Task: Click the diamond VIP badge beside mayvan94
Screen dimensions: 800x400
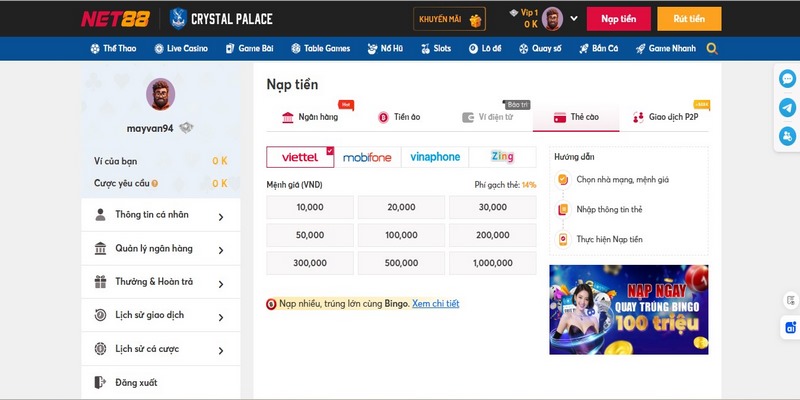Action: 186,128
